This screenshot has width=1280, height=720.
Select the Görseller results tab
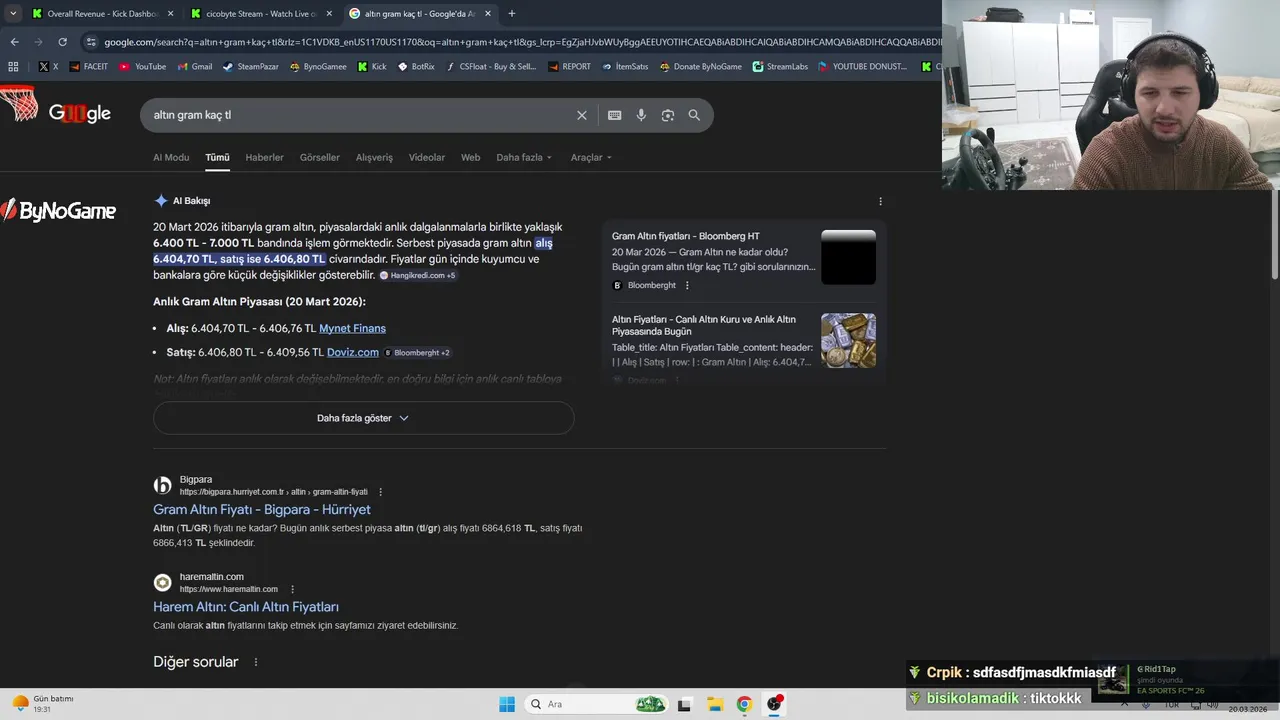pyautogui.click(x=320, y=157)
